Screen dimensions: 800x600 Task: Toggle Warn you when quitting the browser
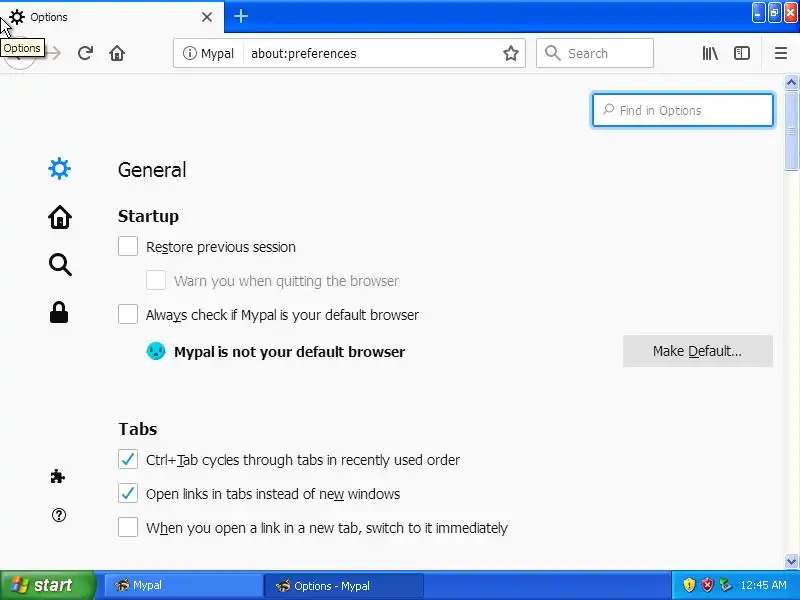(x=156, y=280)
